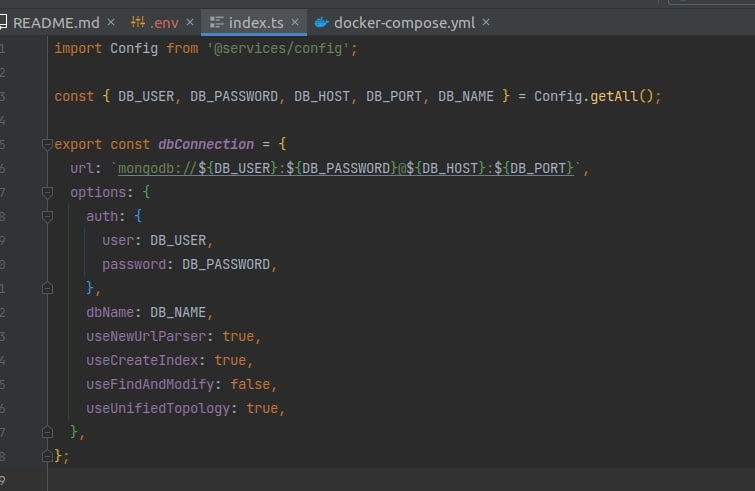755x491 pixels.
Task: Close the .env tab
Action: (190, 22)
